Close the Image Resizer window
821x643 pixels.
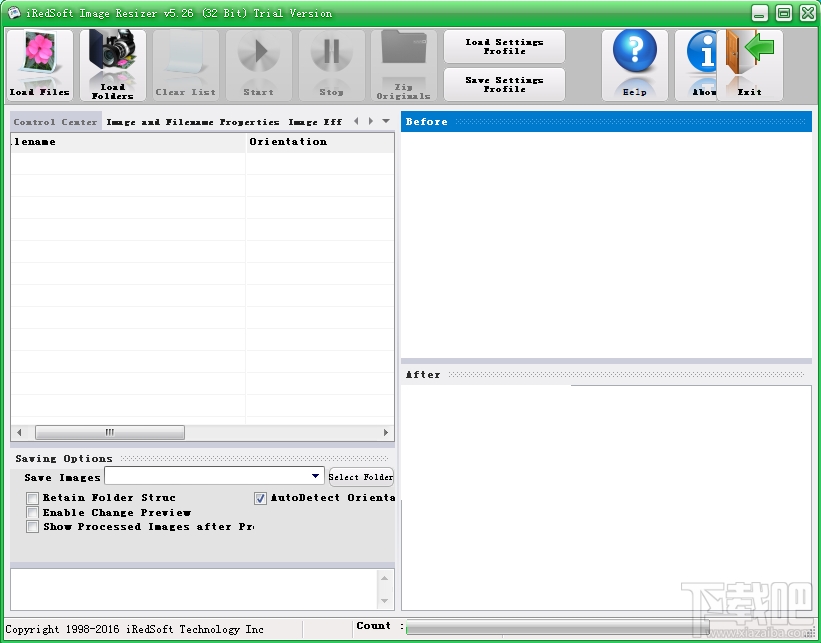(808, 13)
